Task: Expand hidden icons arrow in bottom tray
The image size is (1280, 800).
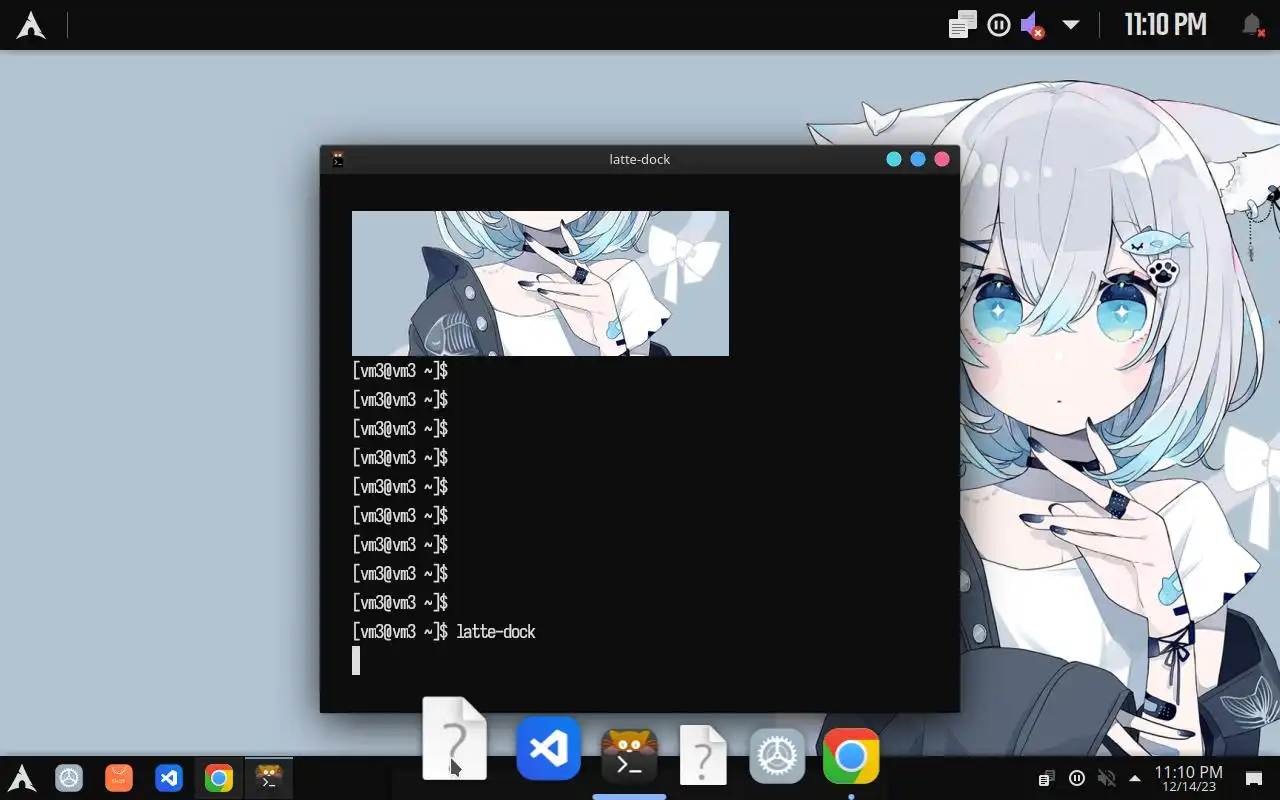Action: pyautogui.click(x=1135, y=778)
